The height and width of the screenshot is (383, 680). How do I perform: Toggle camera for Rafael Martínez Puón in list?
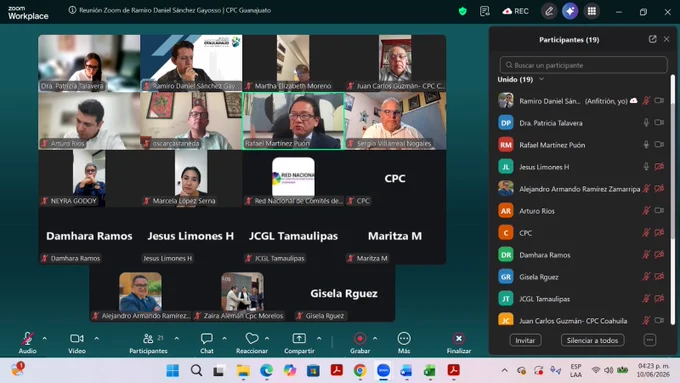pyautogui.click(x=659, y=144)
